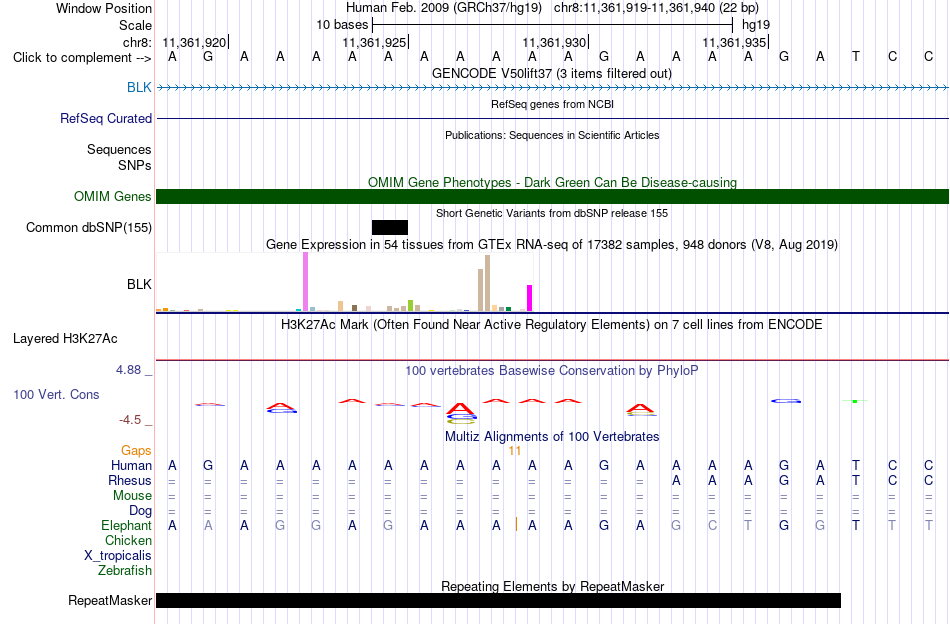Click the 11,361,925 position marker
Image resolution: width=950 pixels, height=624 pixels.
(374, 42)
